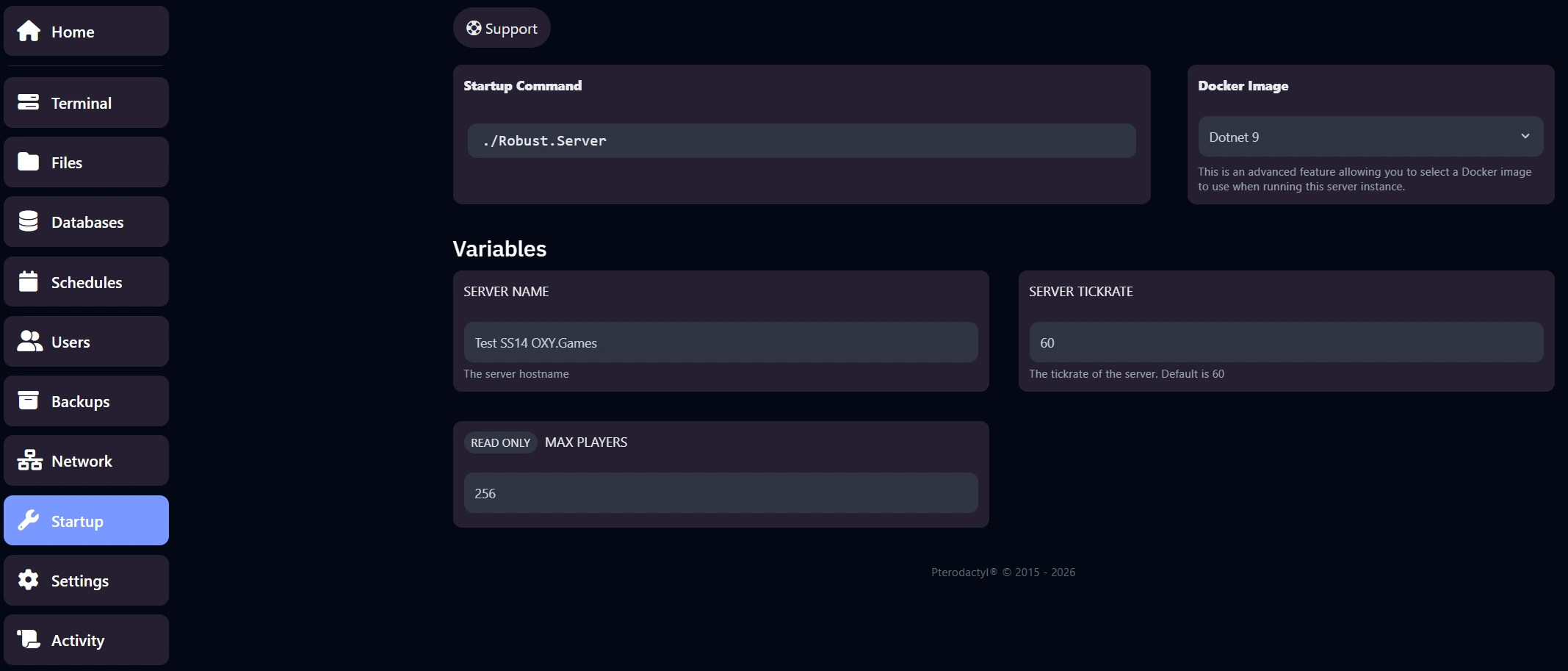1568x671 pixels.
Task: Click the Support life-ring icon
Action: [474, 28]
